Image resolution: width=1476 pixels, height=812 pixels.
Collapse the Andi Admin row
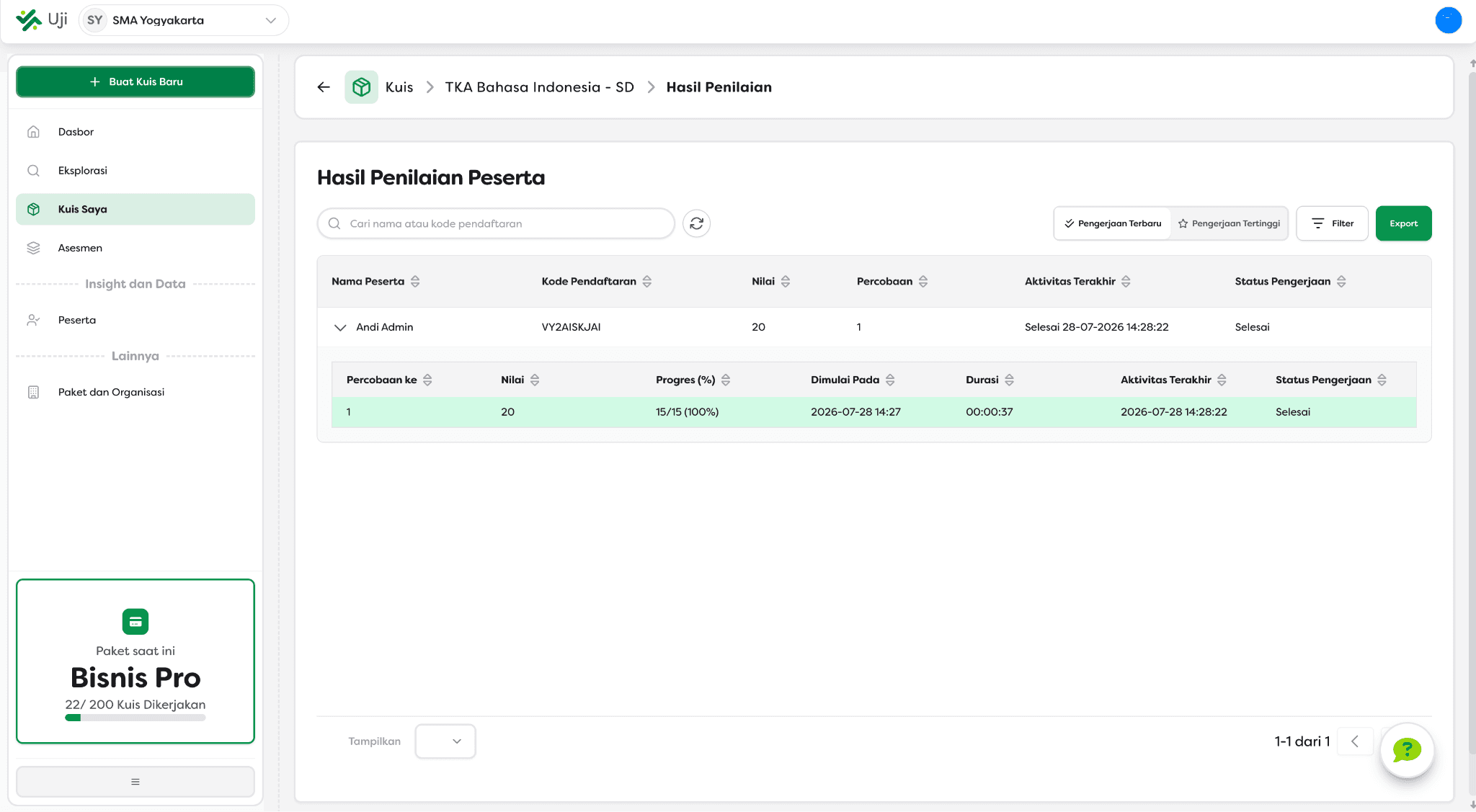tap(340, 327)
